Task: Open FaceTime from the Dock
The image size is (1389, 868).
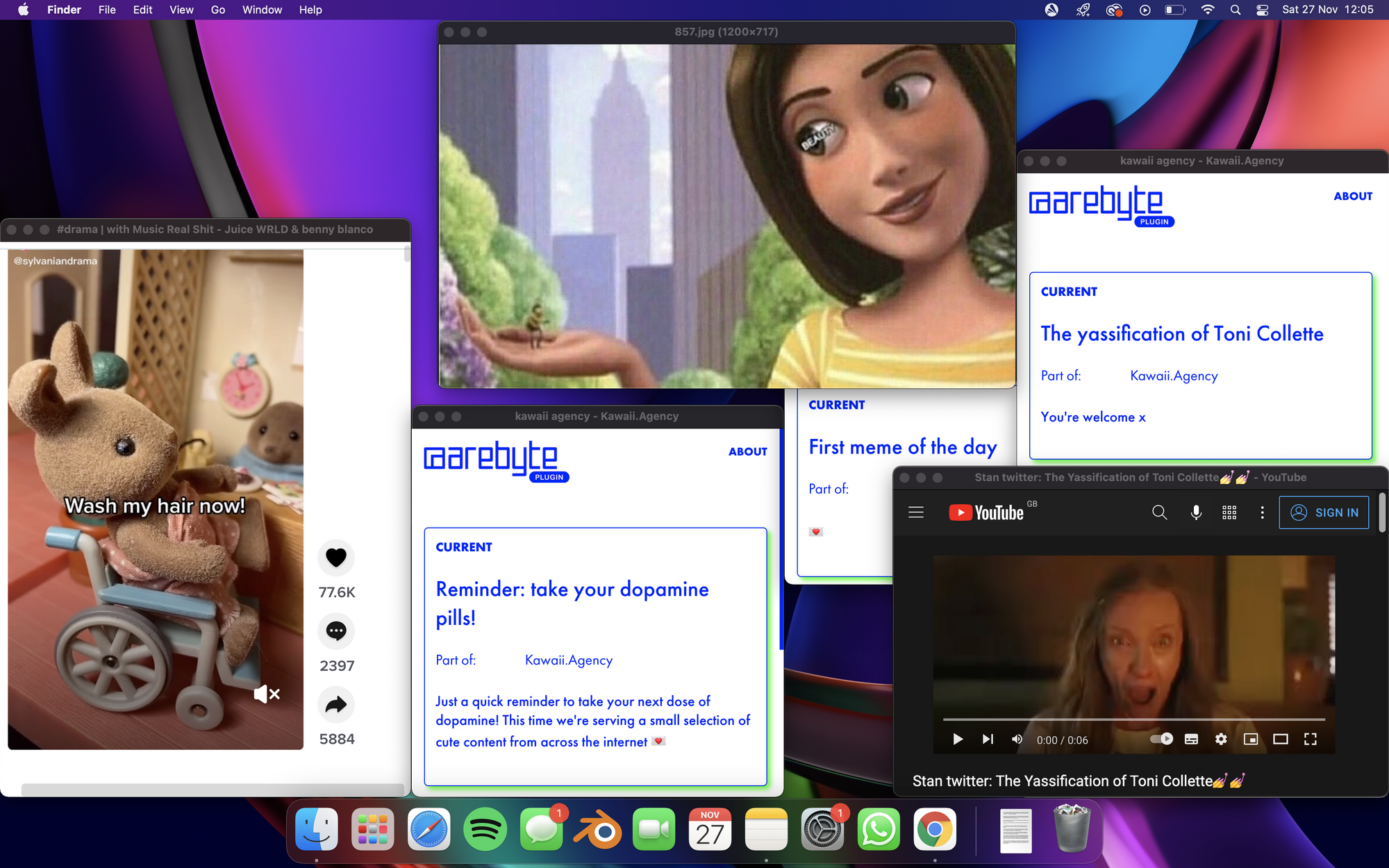Action: (x=654, y=829)
